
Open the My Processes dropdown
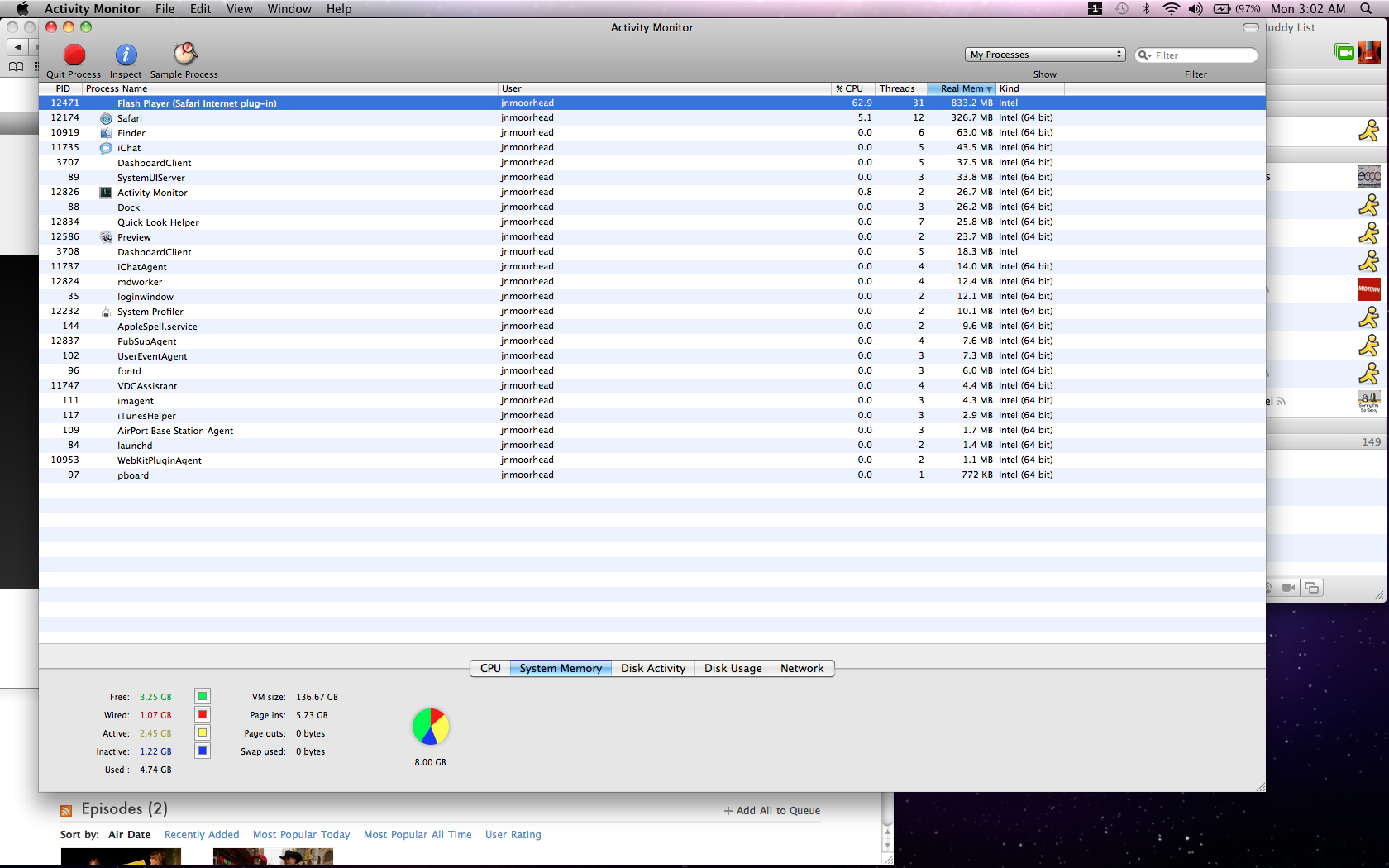(x=1045, y=55)
